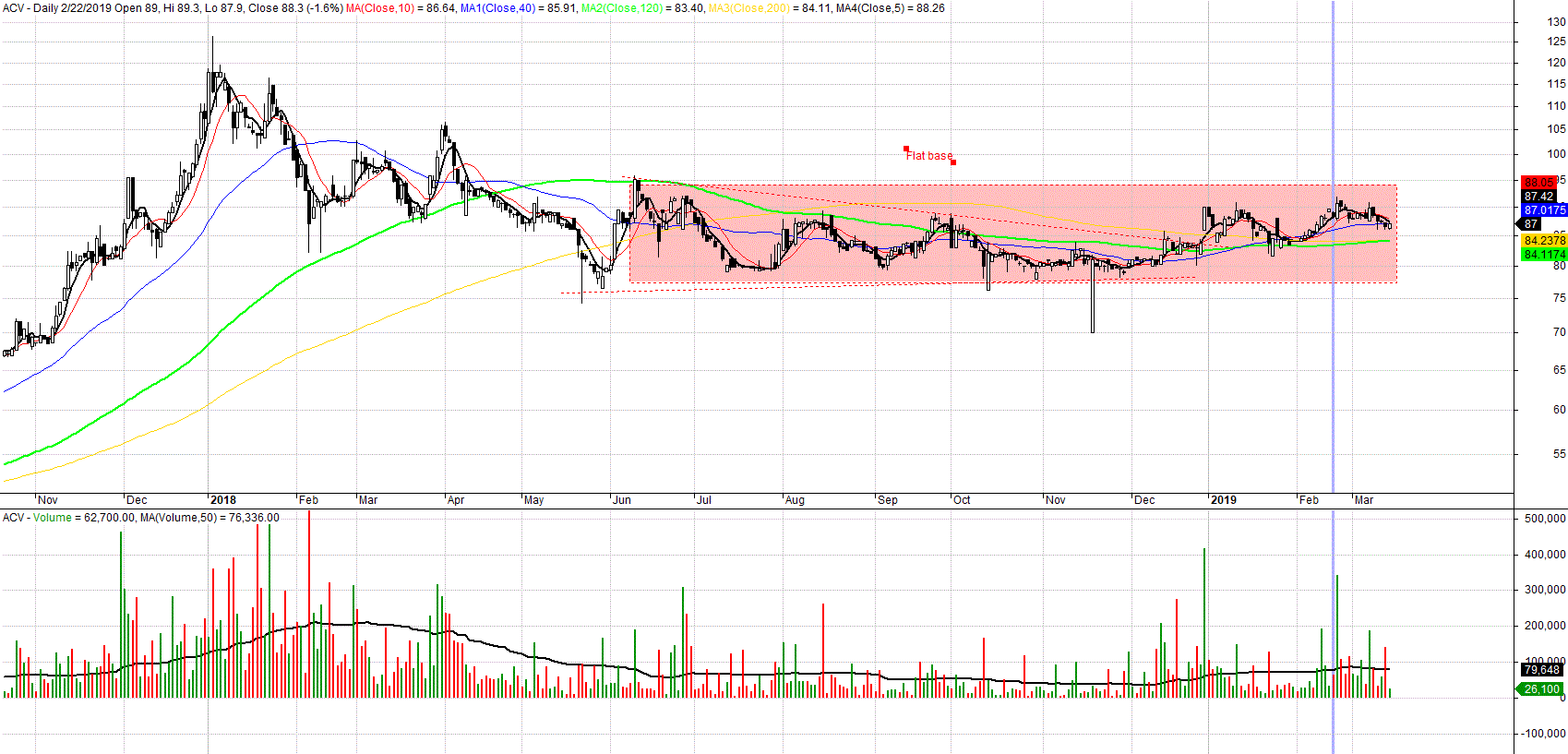Click the 2019 year label on time axis
The image size is (1568, 754).
[x=1223, y=500]
